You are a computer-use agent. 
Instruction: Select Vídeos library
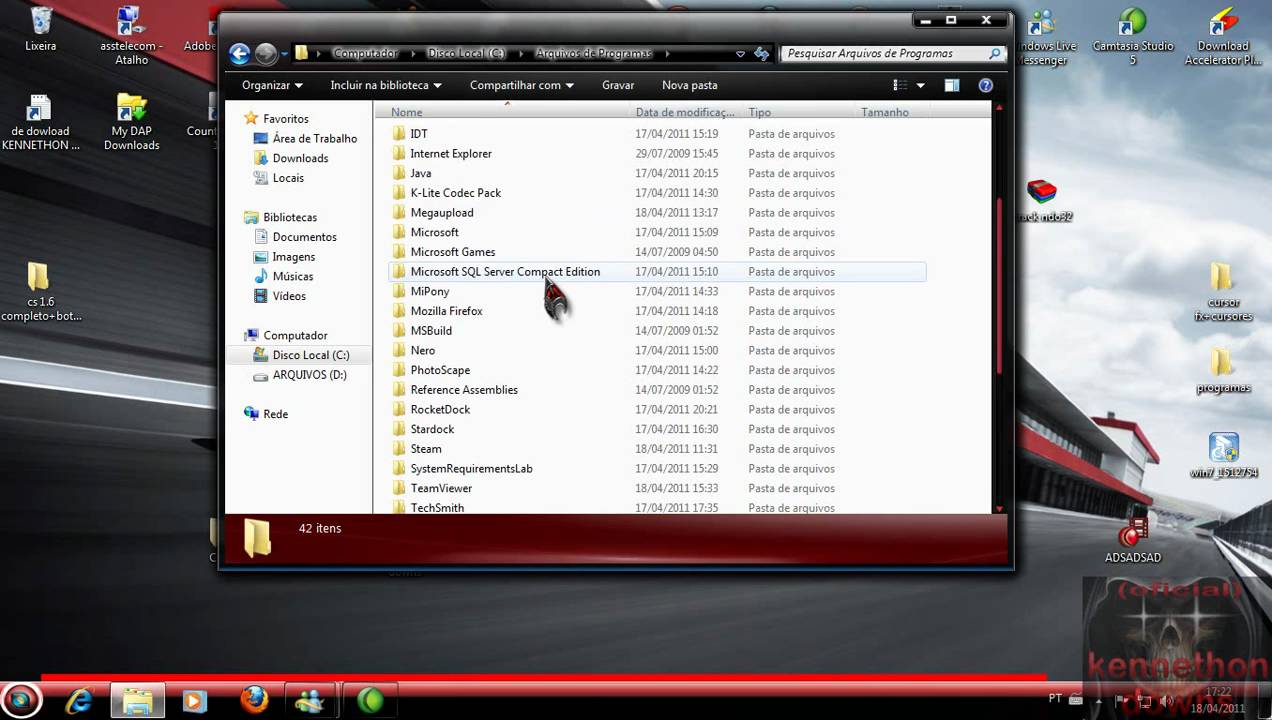(x=279, y=297)
